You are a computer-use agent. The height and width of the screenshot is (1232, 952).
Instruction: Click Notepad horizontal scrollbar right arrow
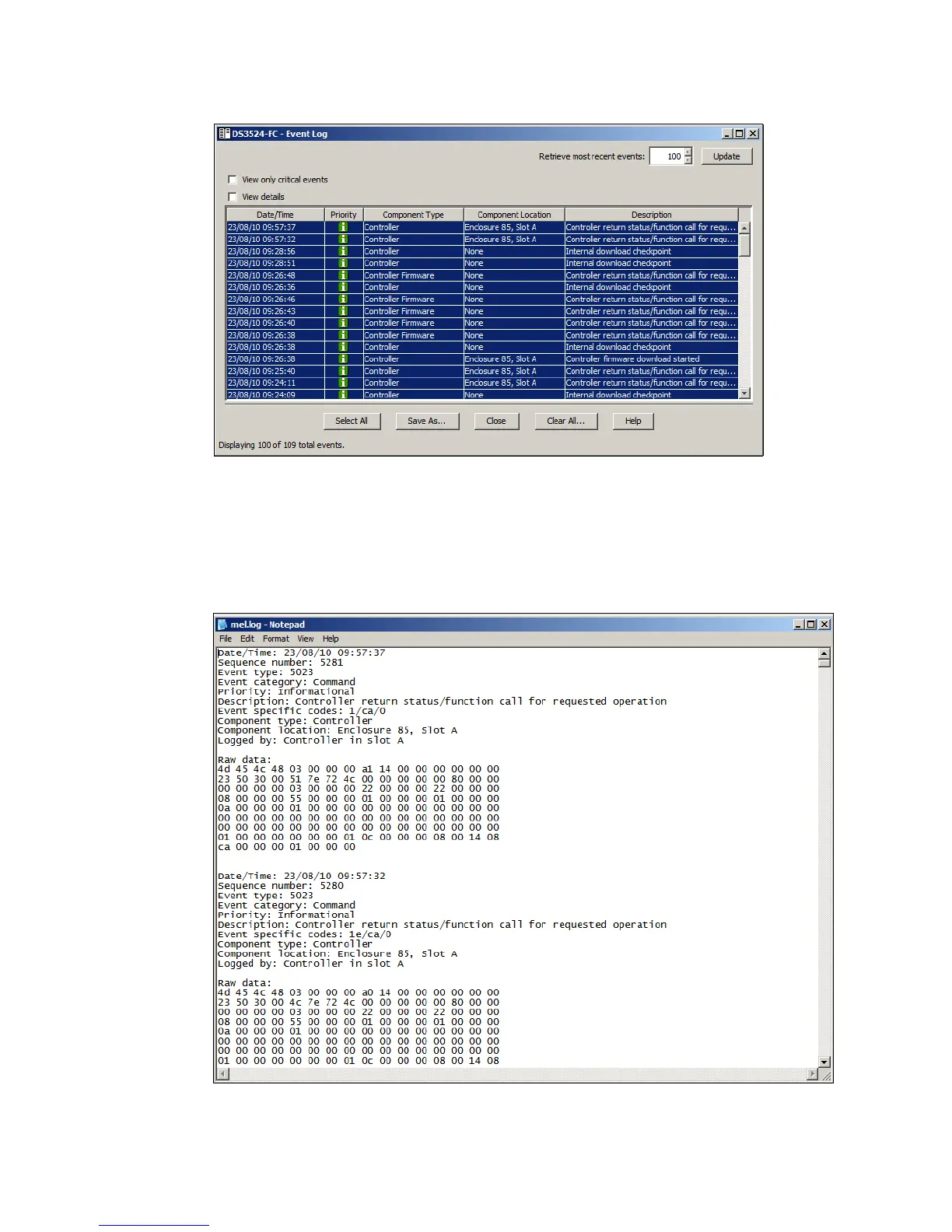(x=813, y=1075)
